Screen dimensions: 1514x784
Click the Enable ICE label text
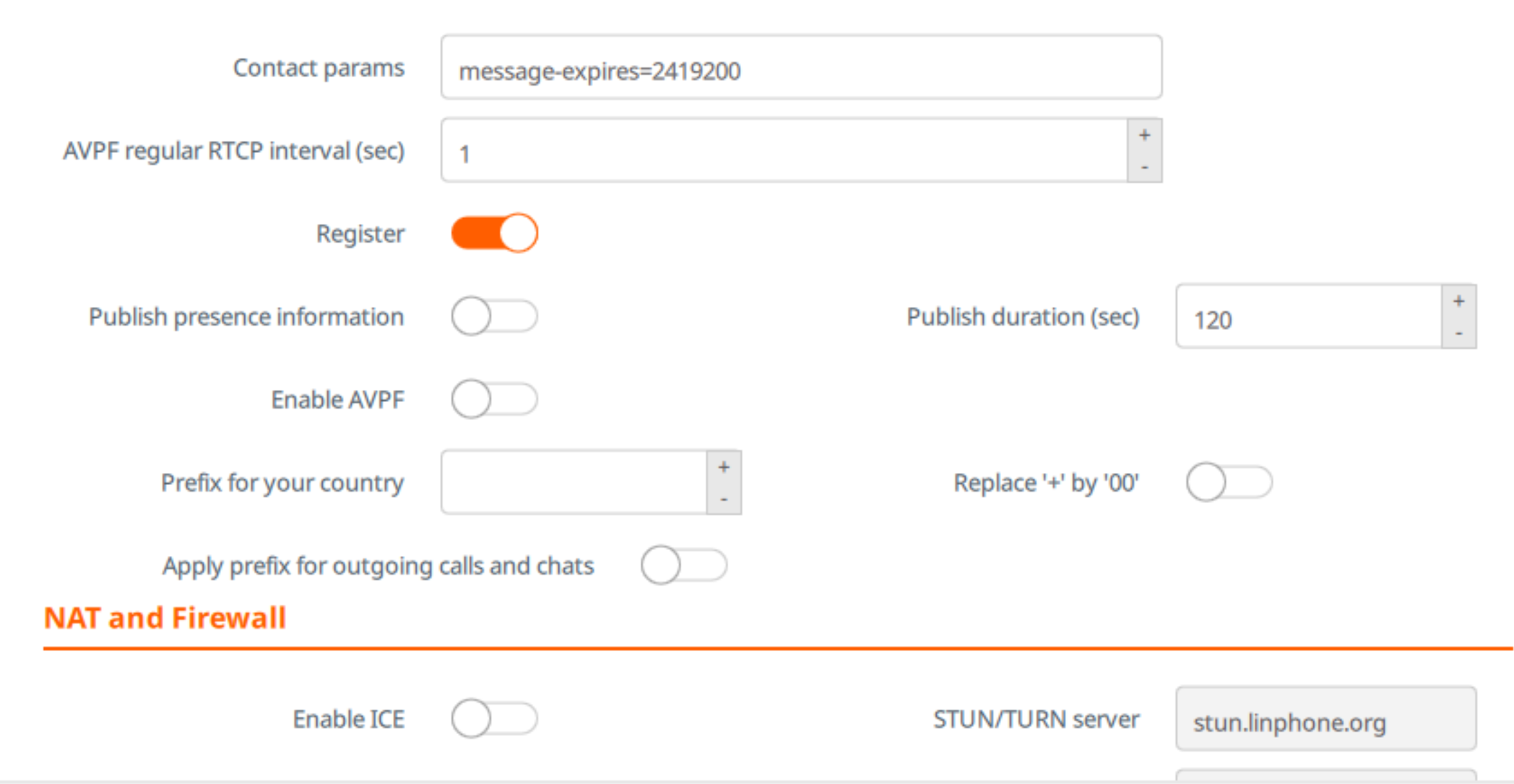coord(348,720)
